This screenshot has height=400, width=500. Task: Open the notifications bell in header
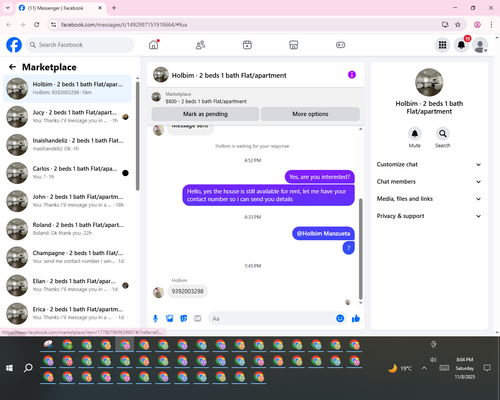pyautogui.click(x=461, y=45)
